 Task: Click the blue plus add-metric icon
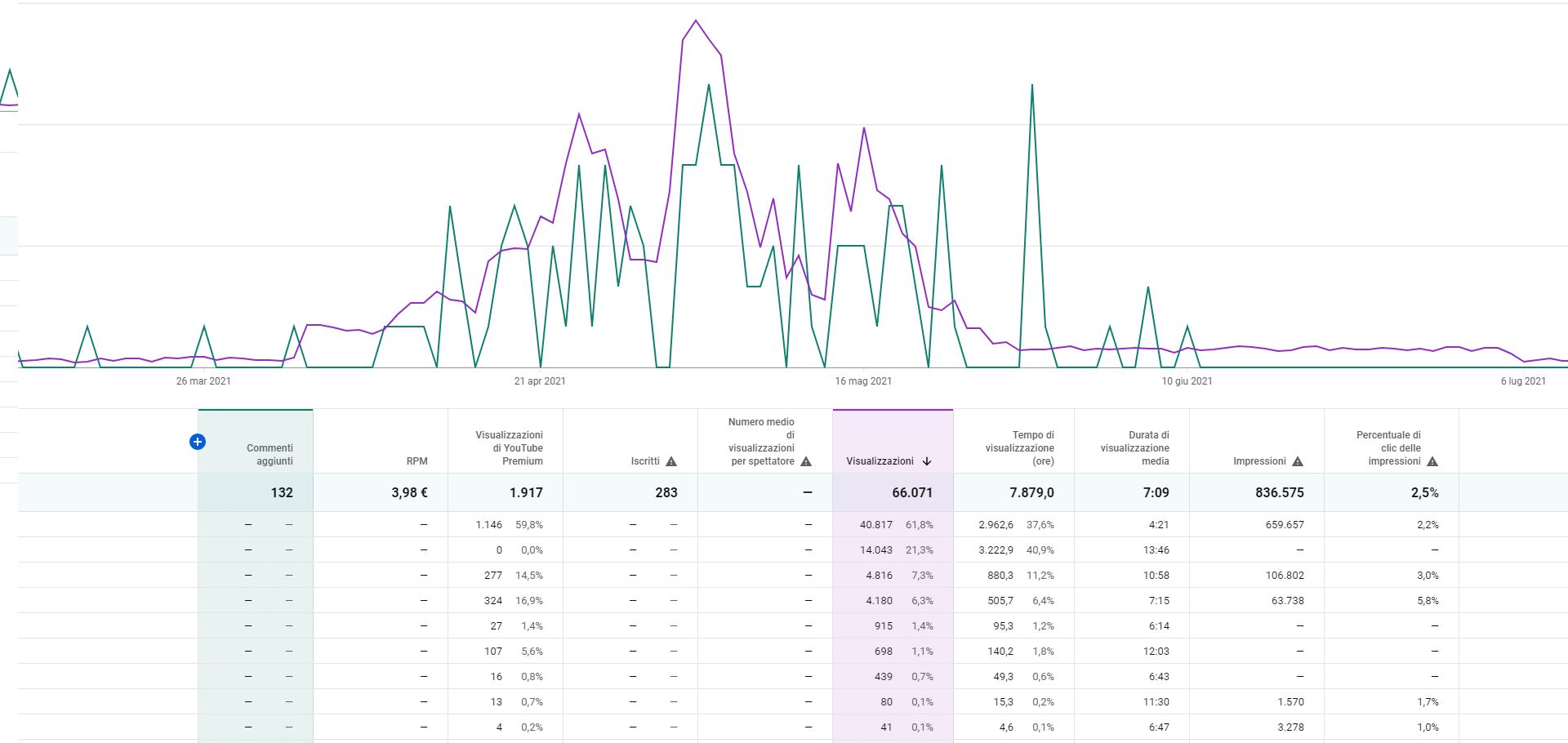(x=197, y=442)
